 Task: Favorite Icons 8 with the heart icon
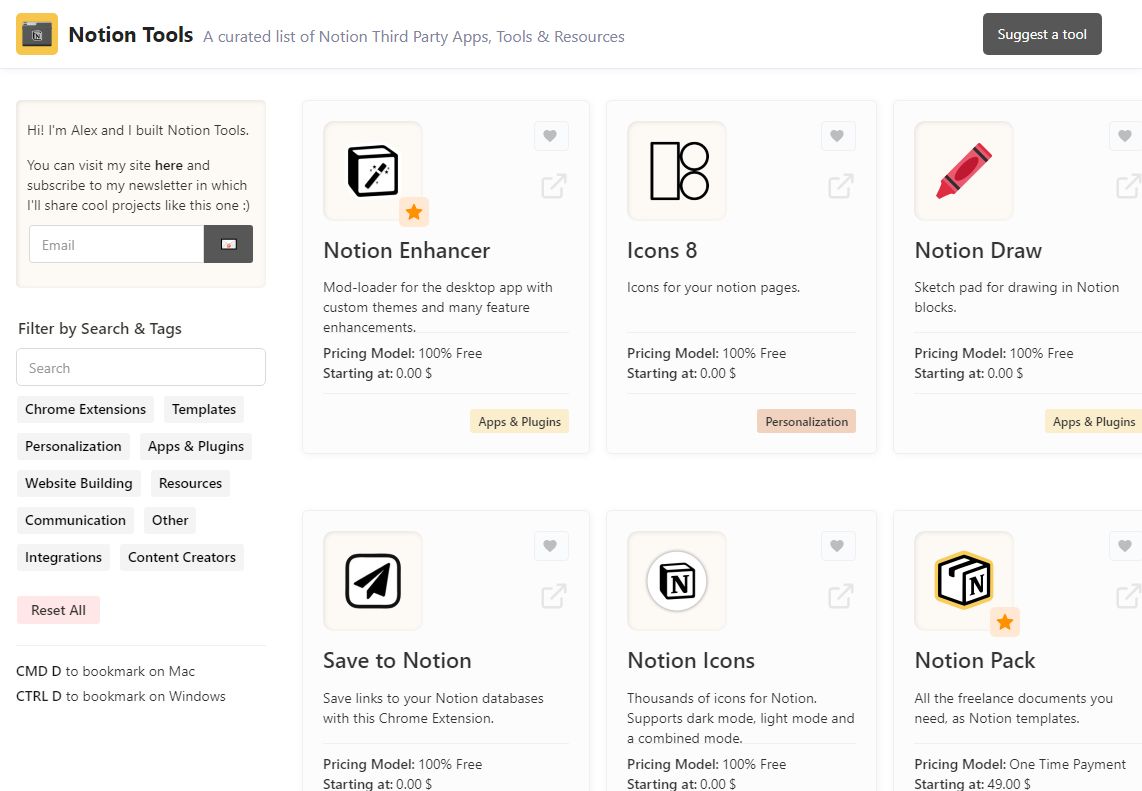(838, 135)
